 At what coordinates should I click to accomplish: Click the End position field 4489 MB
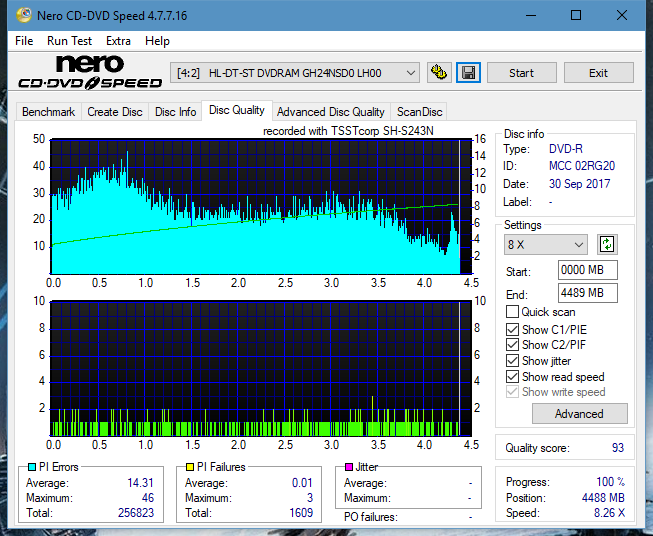(x=587, y=293)
